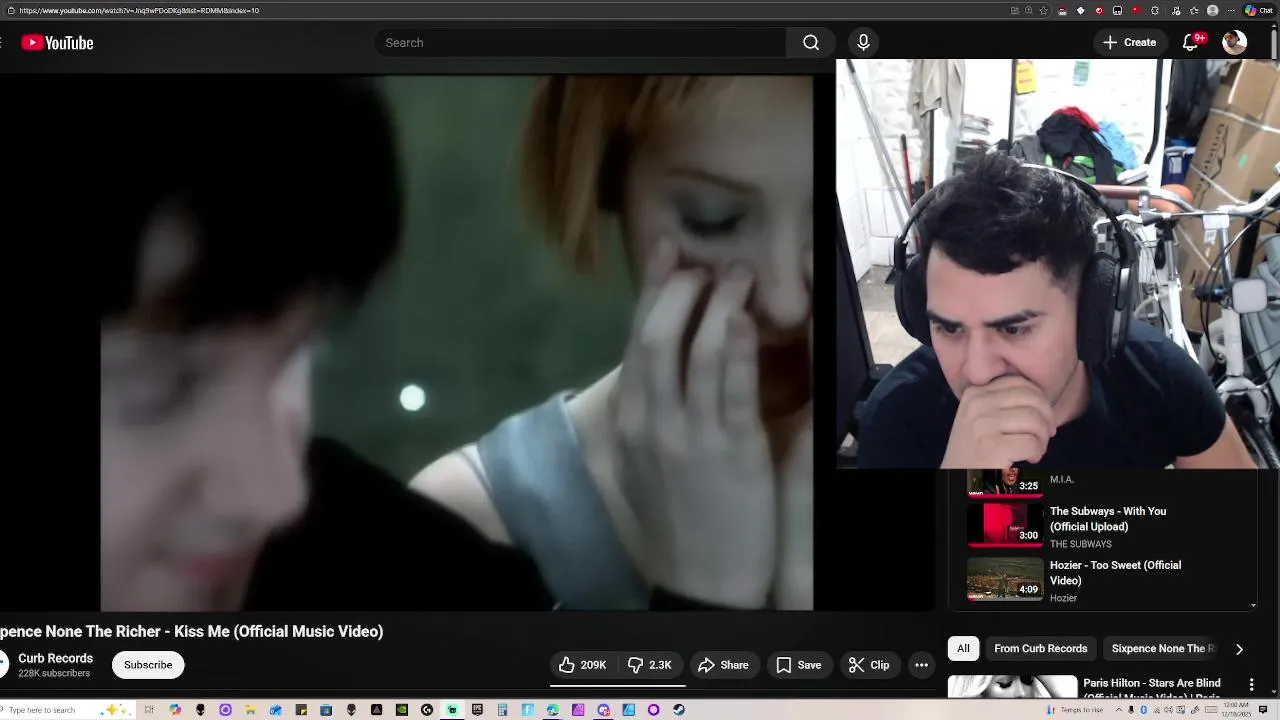Viewport: 1280px width, 720px height.
Task: Click the zoom magnifier icon in address bar
Action: tap(1028, 10)
